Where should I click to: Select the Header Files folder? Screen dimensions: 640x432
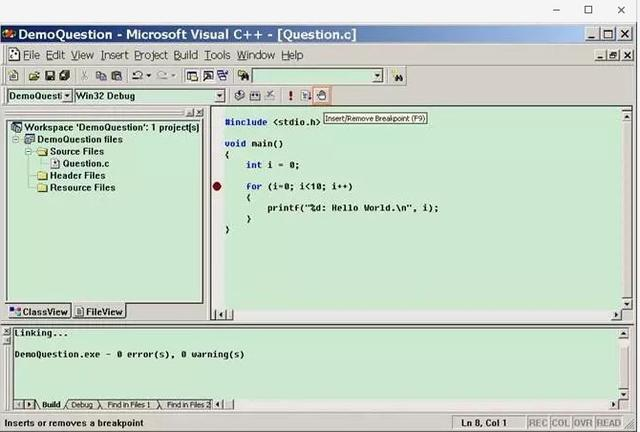(x=71, y=176)
